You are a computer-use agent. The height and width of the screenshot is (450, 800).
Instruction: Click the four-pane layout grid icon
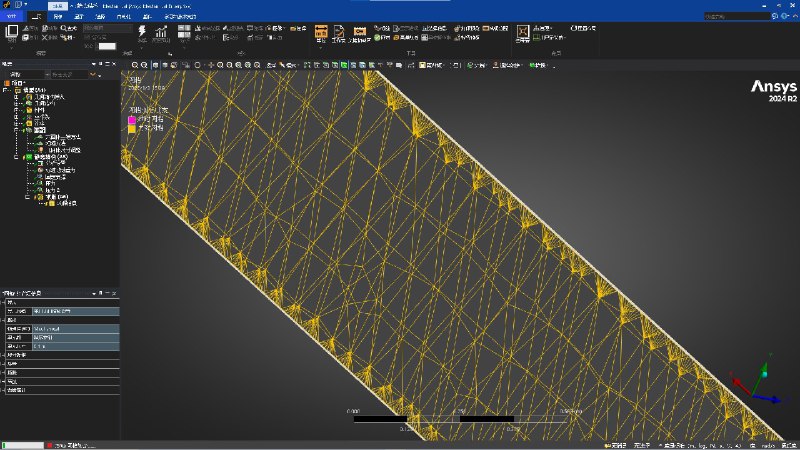[184, 32]
